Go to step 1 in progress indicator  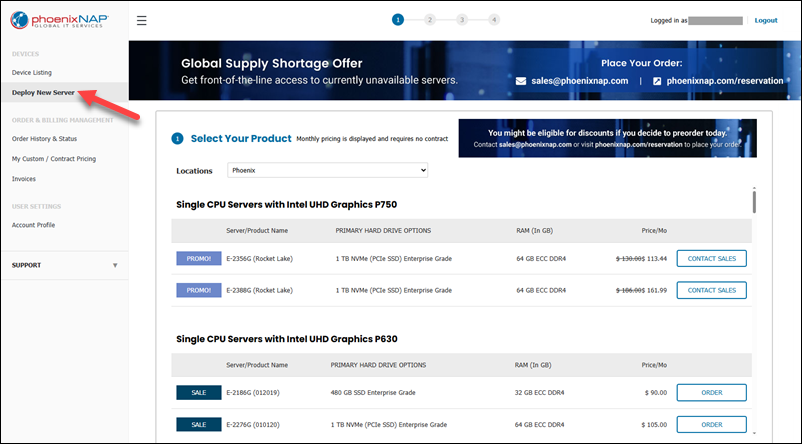(398, 20)
